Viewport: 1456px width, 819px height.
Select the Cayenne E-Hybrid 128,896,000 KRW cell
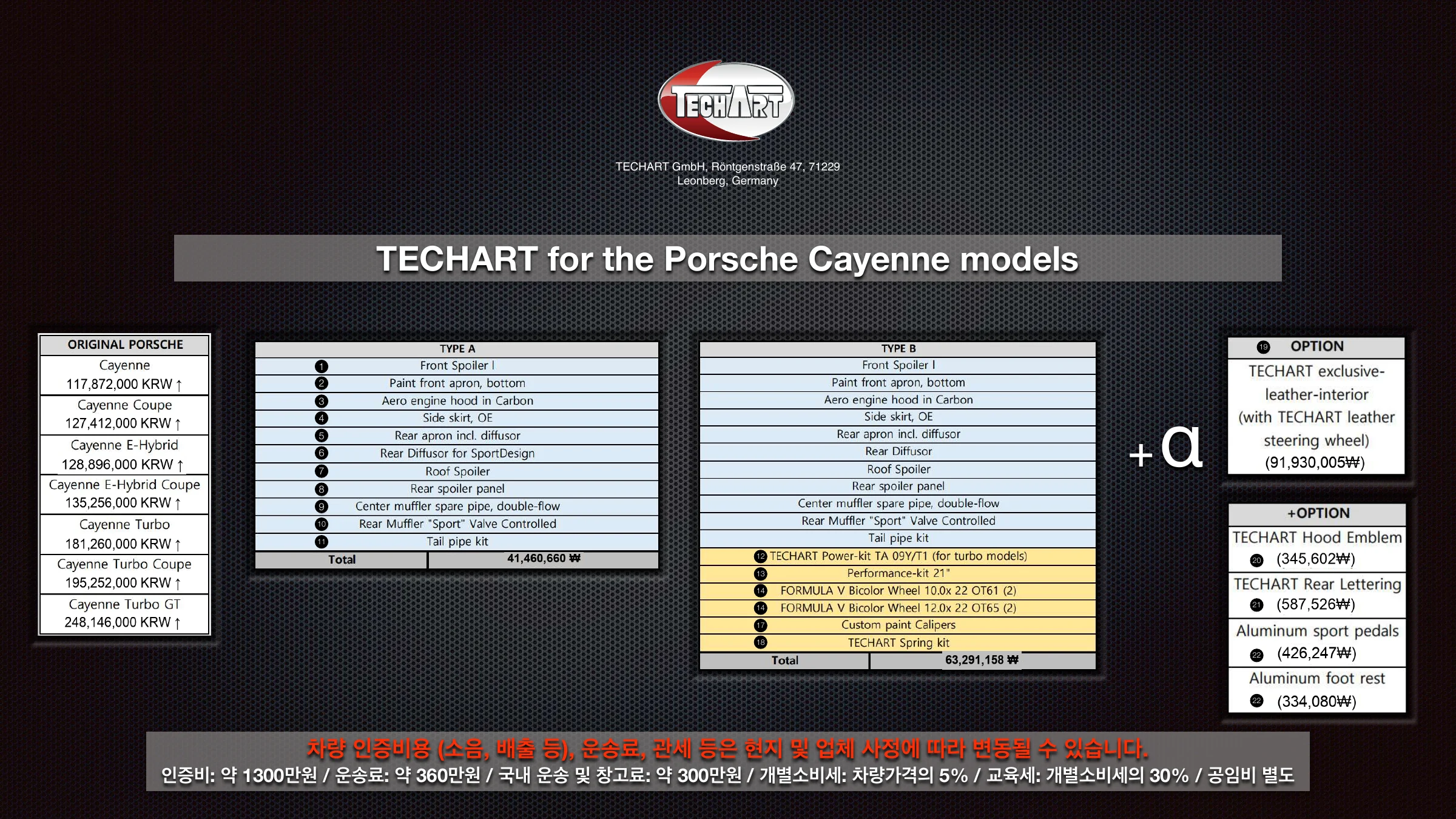[124, 454]
